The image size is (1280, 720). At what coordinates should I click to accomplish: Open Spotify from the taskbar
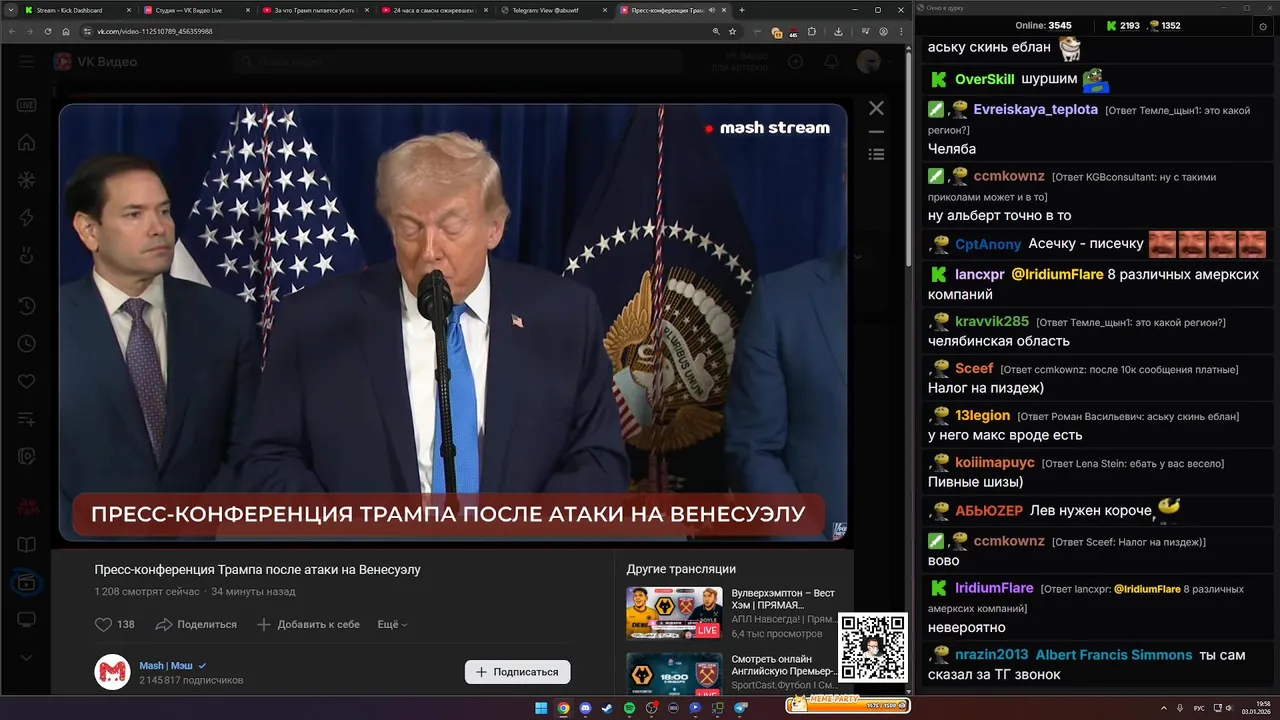click(629, 708)
